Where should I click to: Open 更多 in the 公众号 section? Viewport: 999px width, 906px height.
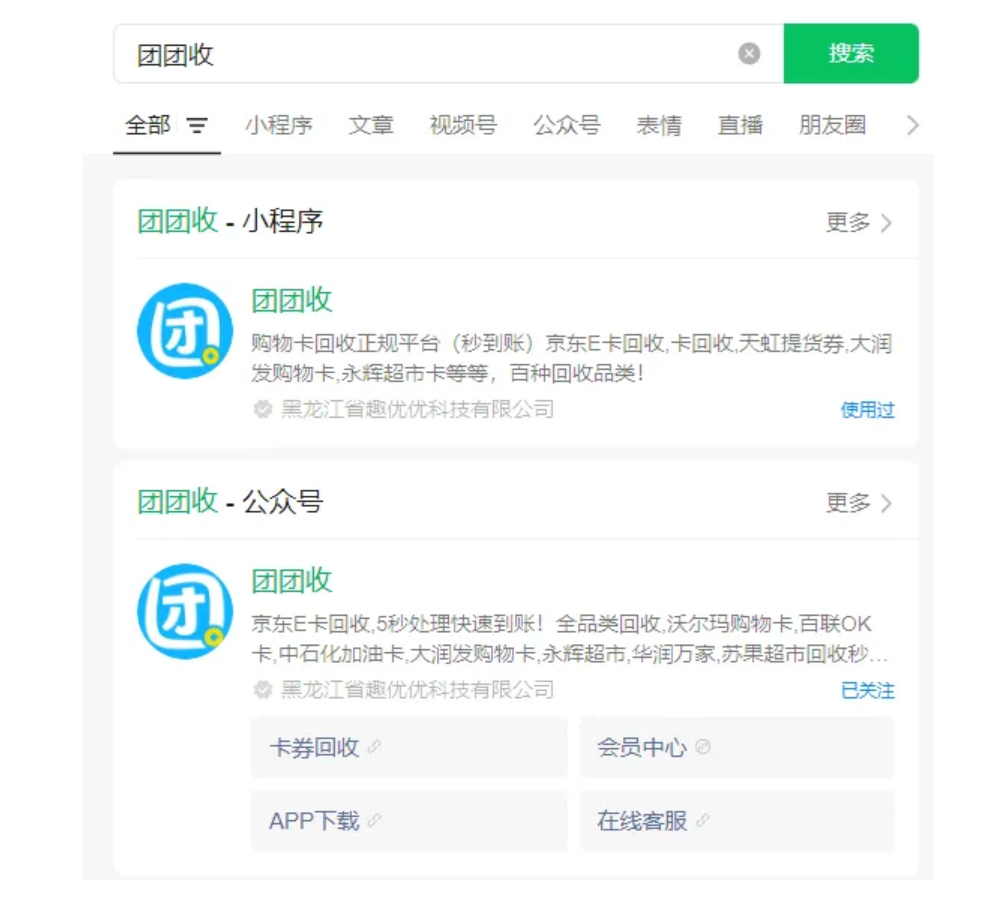coord(858,503)
